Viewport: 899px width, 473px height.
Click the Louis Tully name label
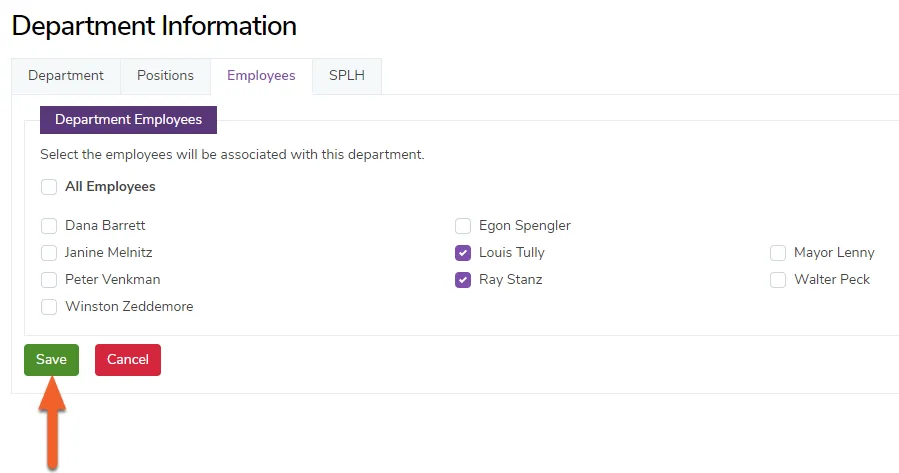click(x=511, y=253)
